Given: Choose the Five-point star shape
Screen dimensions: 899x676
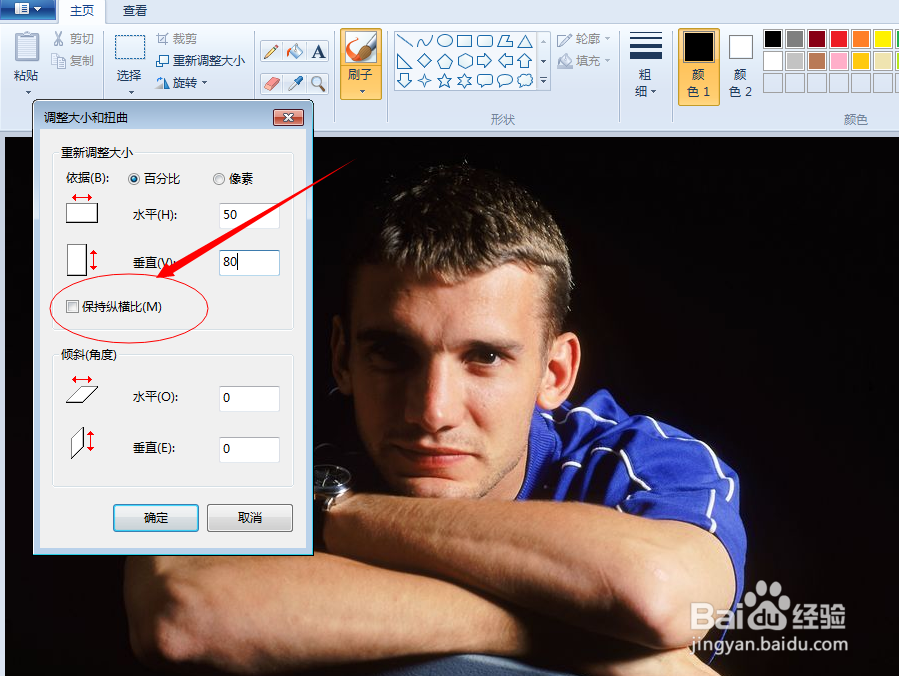Looking at the screenshot, I should tap(445, 80).
